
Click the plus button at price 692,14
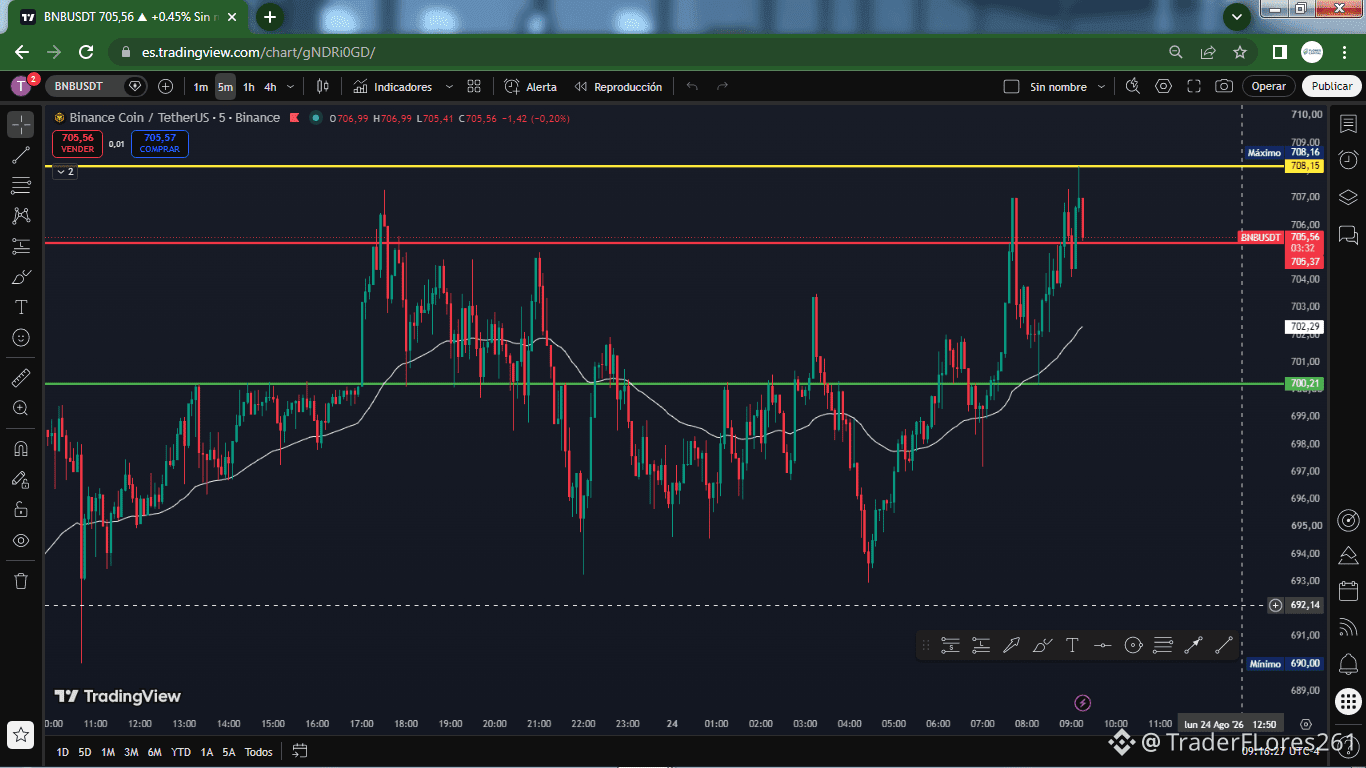1275,605
